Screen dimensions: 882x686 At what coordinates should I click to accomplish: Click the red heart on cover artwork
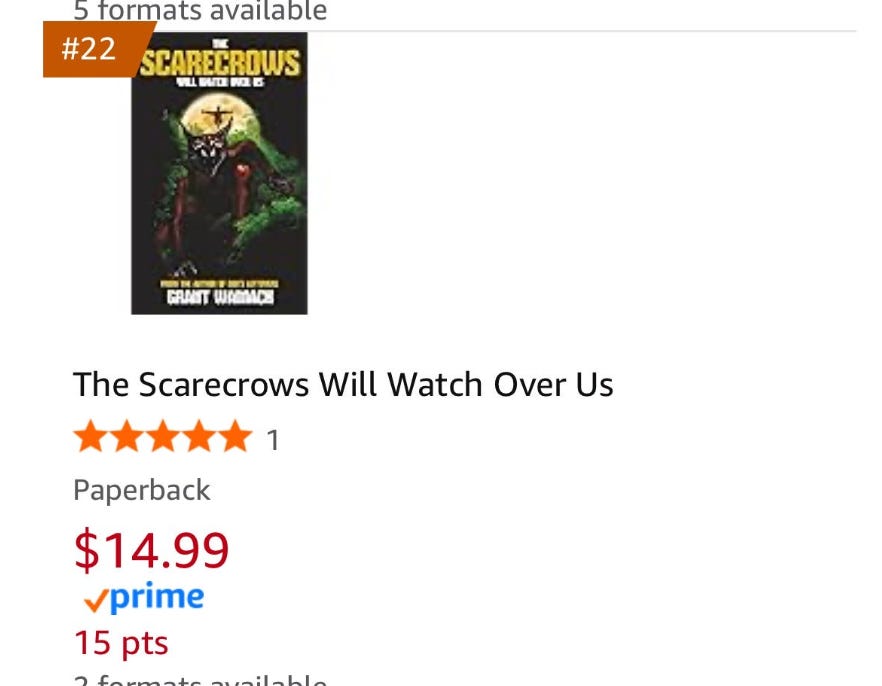(243, 169)
